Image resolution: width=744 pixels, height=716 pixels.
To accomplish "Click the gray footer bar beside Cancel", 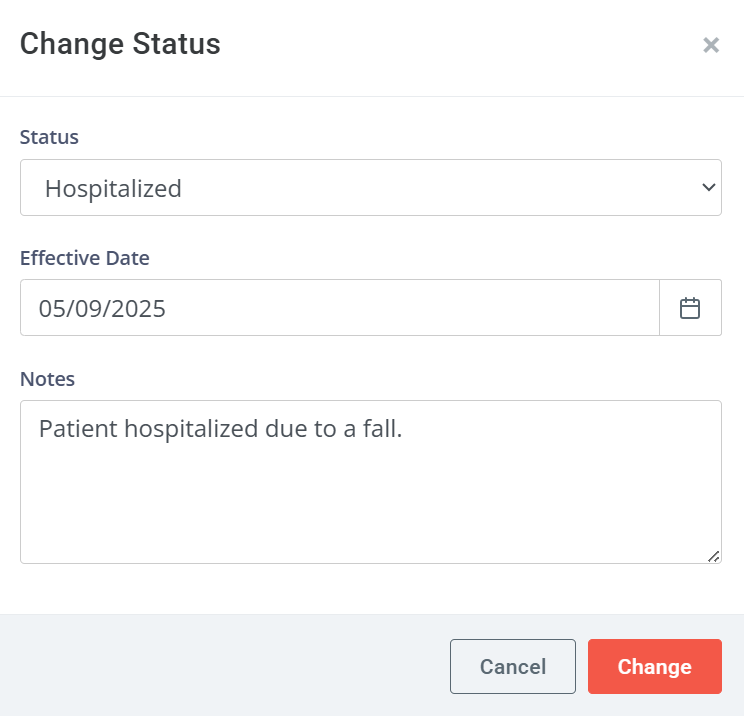I will pyautogui.click(x=223, y=666).
